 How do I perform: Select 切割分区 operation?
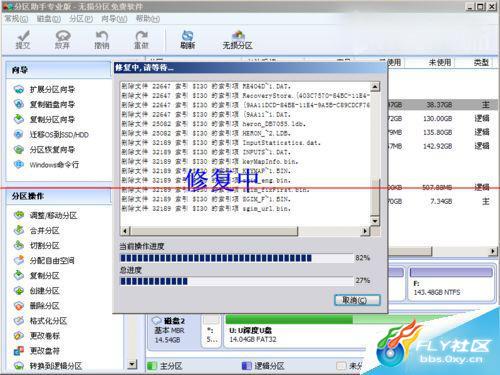tap(36, 245)
